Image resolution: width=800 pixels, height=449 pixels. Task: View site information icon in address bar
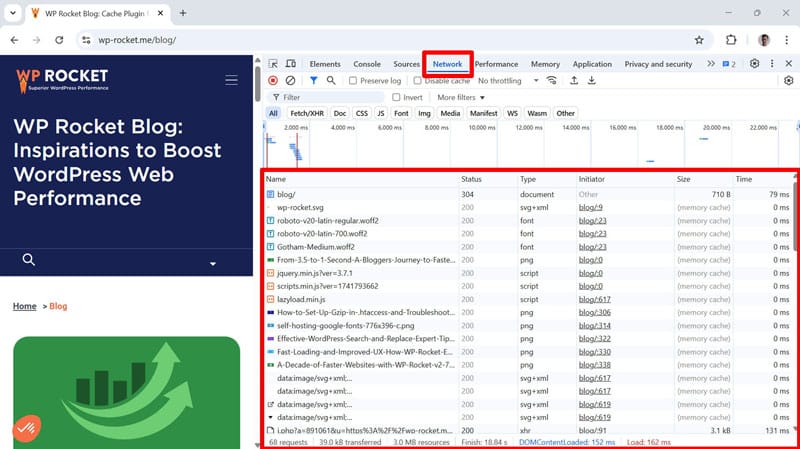pyautogui.click(x=86, y=40)
